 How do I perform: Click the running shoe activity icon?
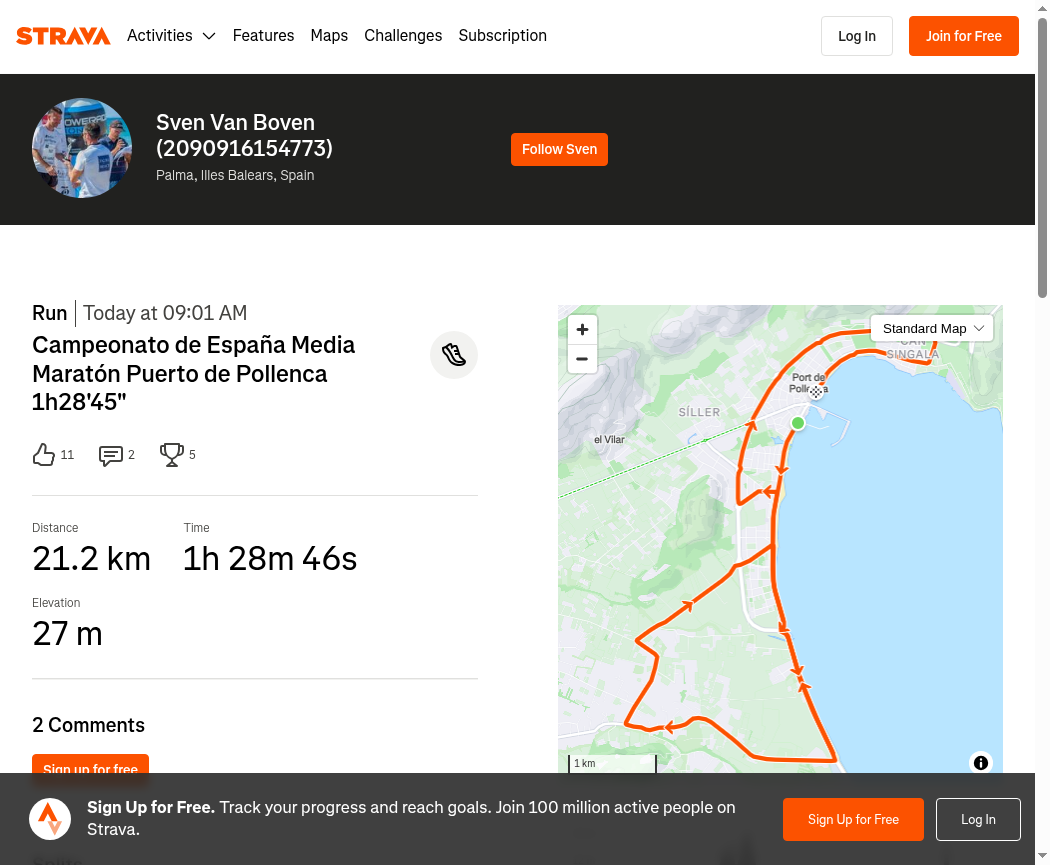tap(454, 355)
